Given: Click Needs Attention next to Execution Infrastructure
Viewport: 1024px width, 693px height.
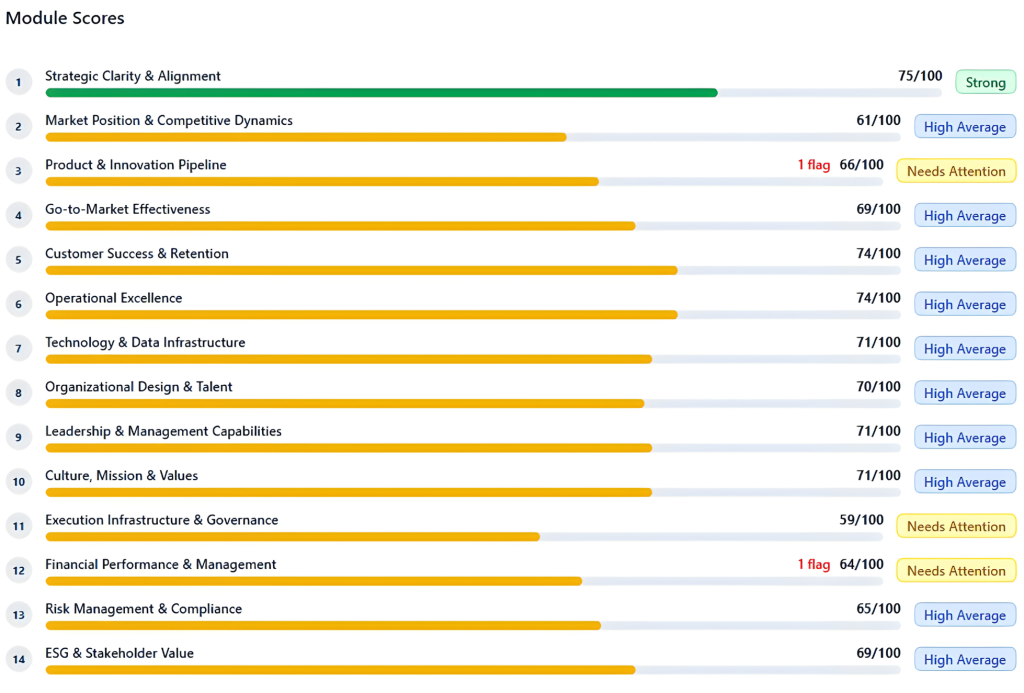Looking at the screenshot, I should click(956, 525).
